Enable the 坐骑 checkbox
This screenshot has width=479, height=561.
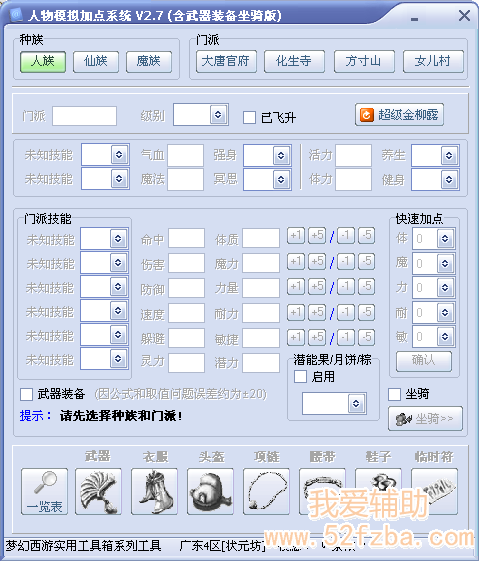pyautogui.click(x=394, y=394)
